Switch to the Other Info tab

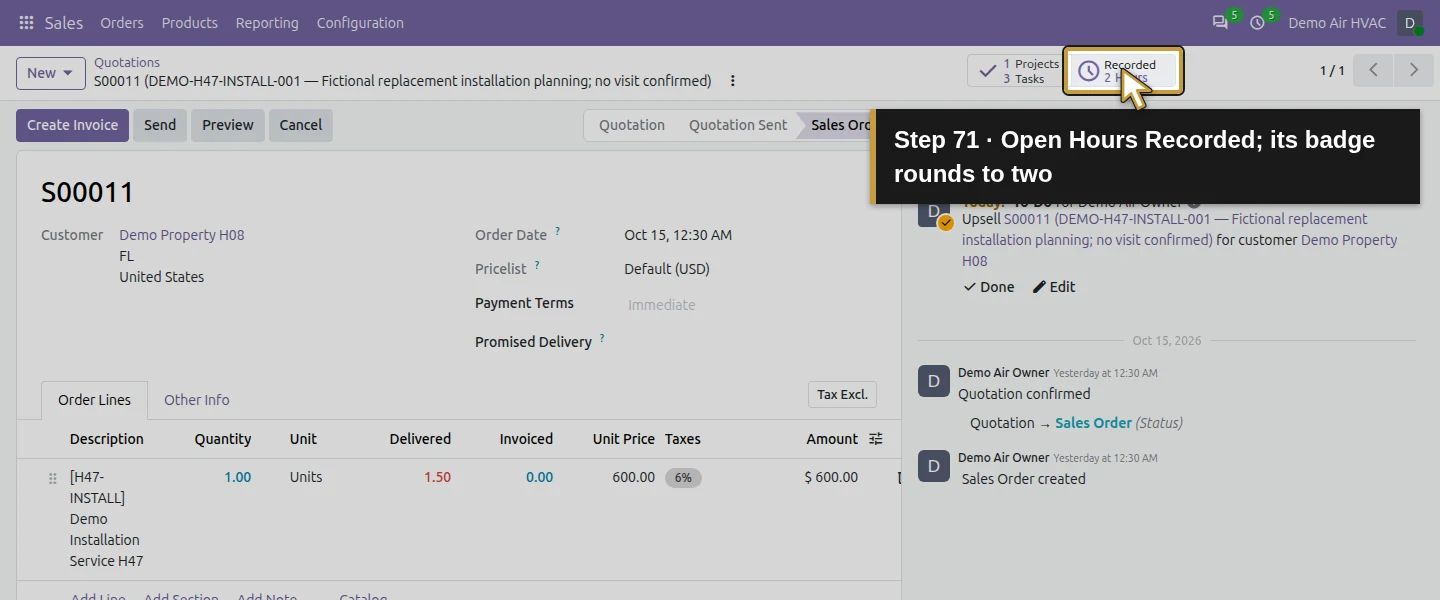197,400
